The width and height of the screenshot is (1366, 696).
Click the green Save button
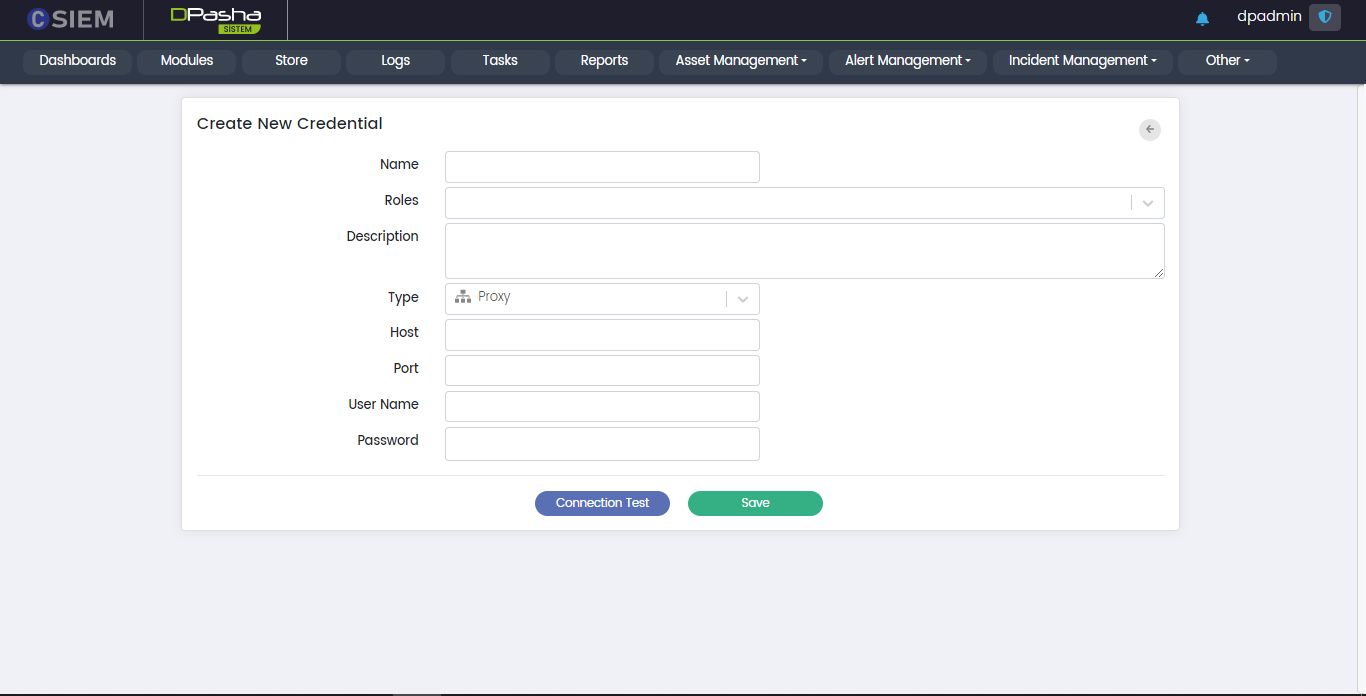(x=755, y=503)
